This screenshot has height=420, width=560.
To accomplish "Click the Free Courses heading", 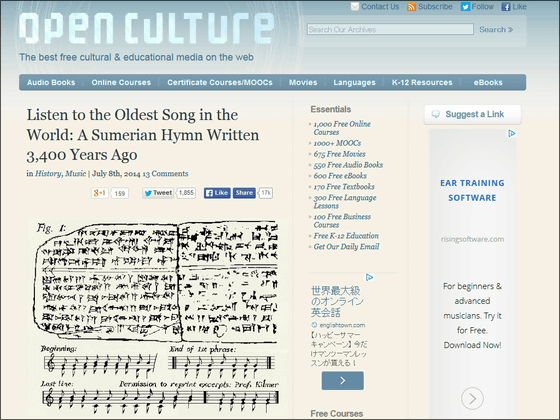I will tap(337, 414).
